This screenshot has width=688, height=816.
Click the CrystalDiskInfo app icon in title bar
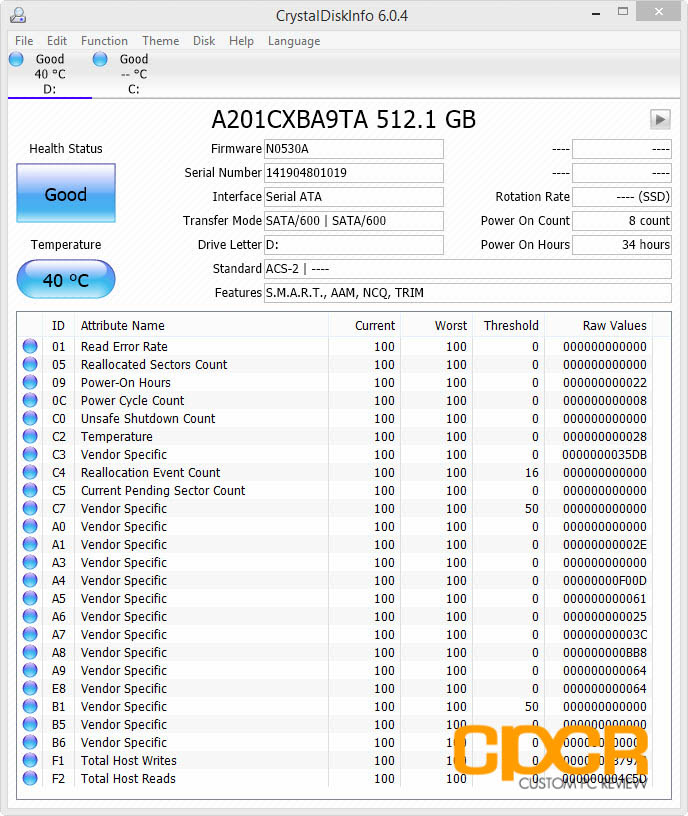[18, 15]
